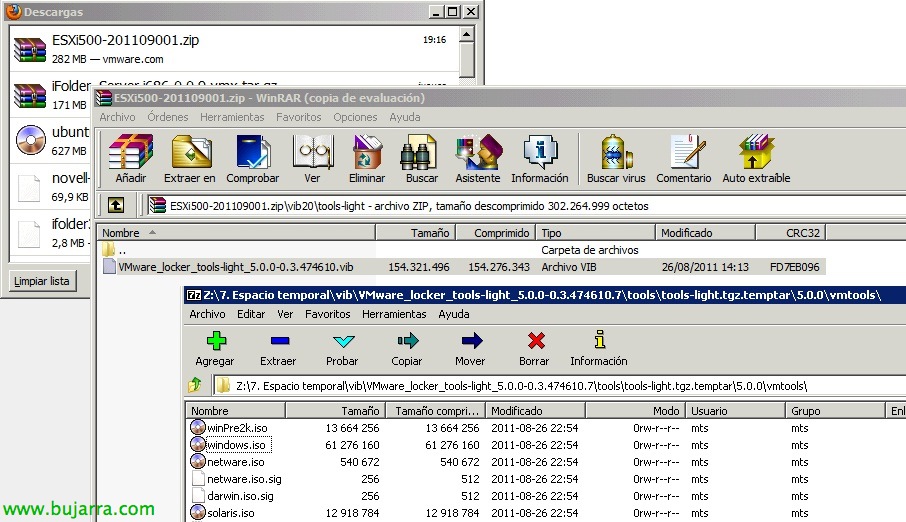The image size is (906, 522).
Task: Open Favoritos menu in 7-Zip
Action: click(x=327, y=314)
